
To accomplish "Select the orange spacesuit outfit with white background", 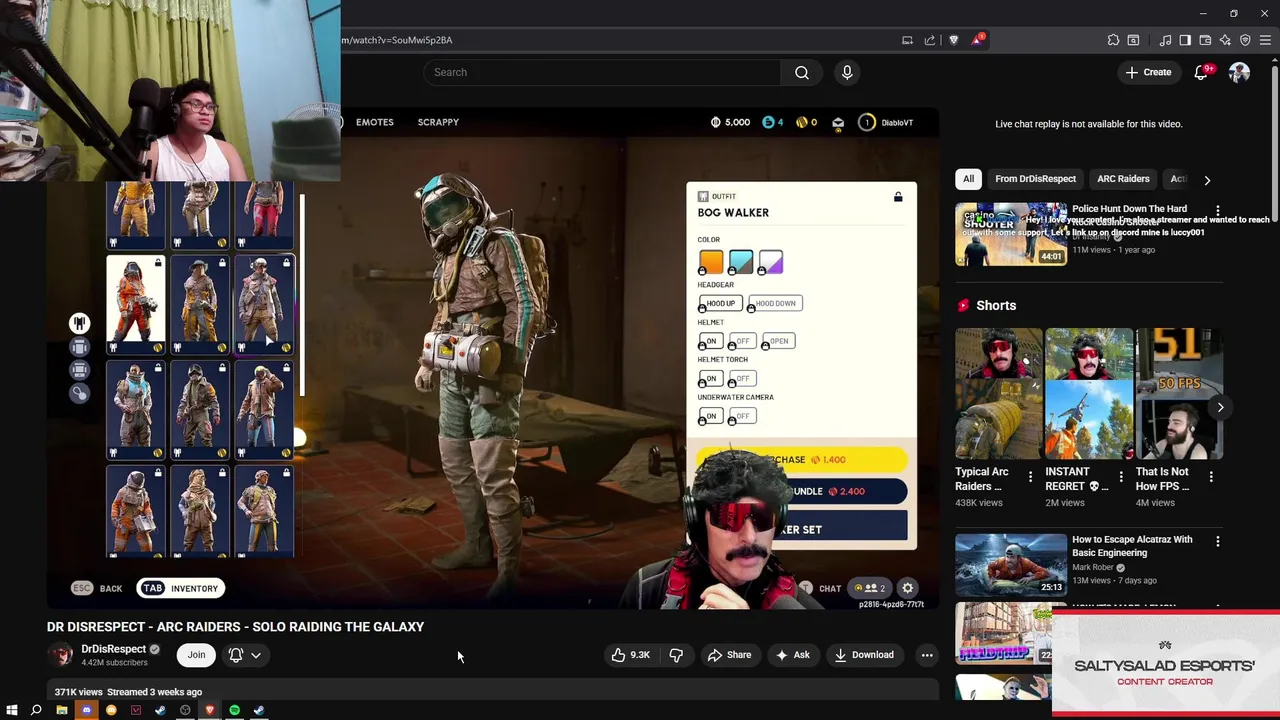I will [x=136, y=305].
